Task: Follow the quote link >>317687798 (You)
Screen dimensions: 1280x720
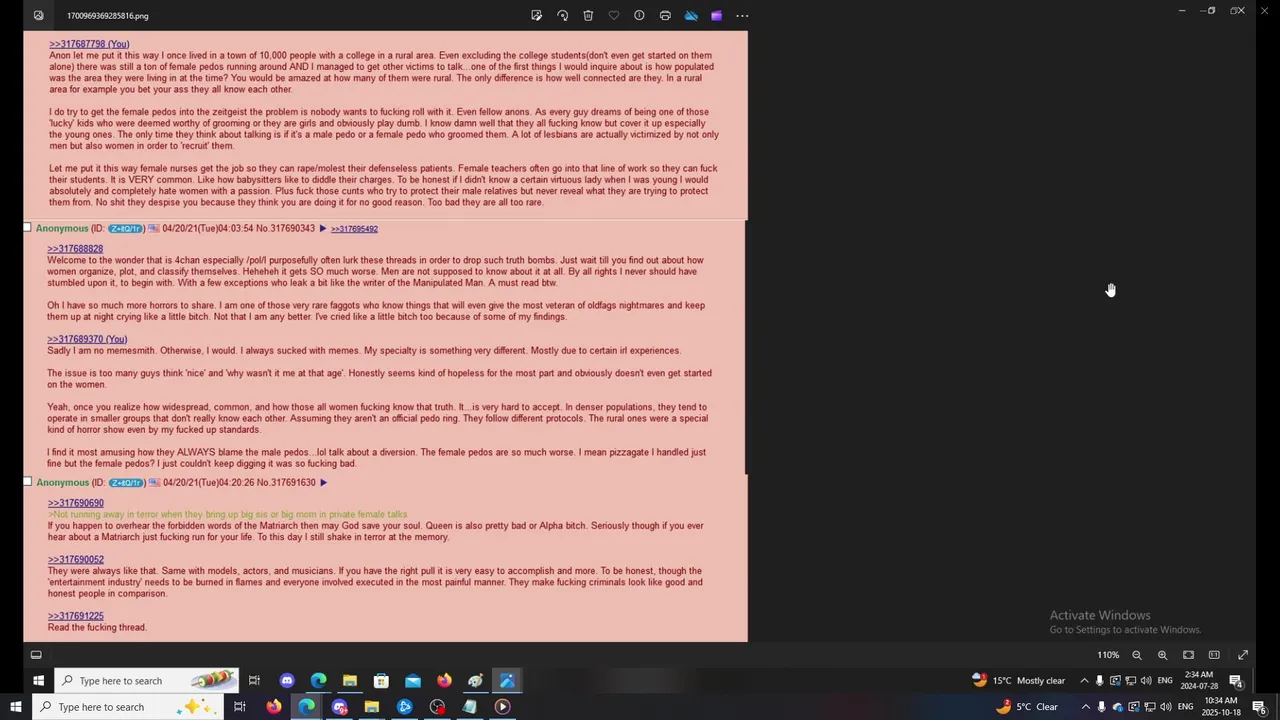Action: pyautogui.click(x=89, y=44)
